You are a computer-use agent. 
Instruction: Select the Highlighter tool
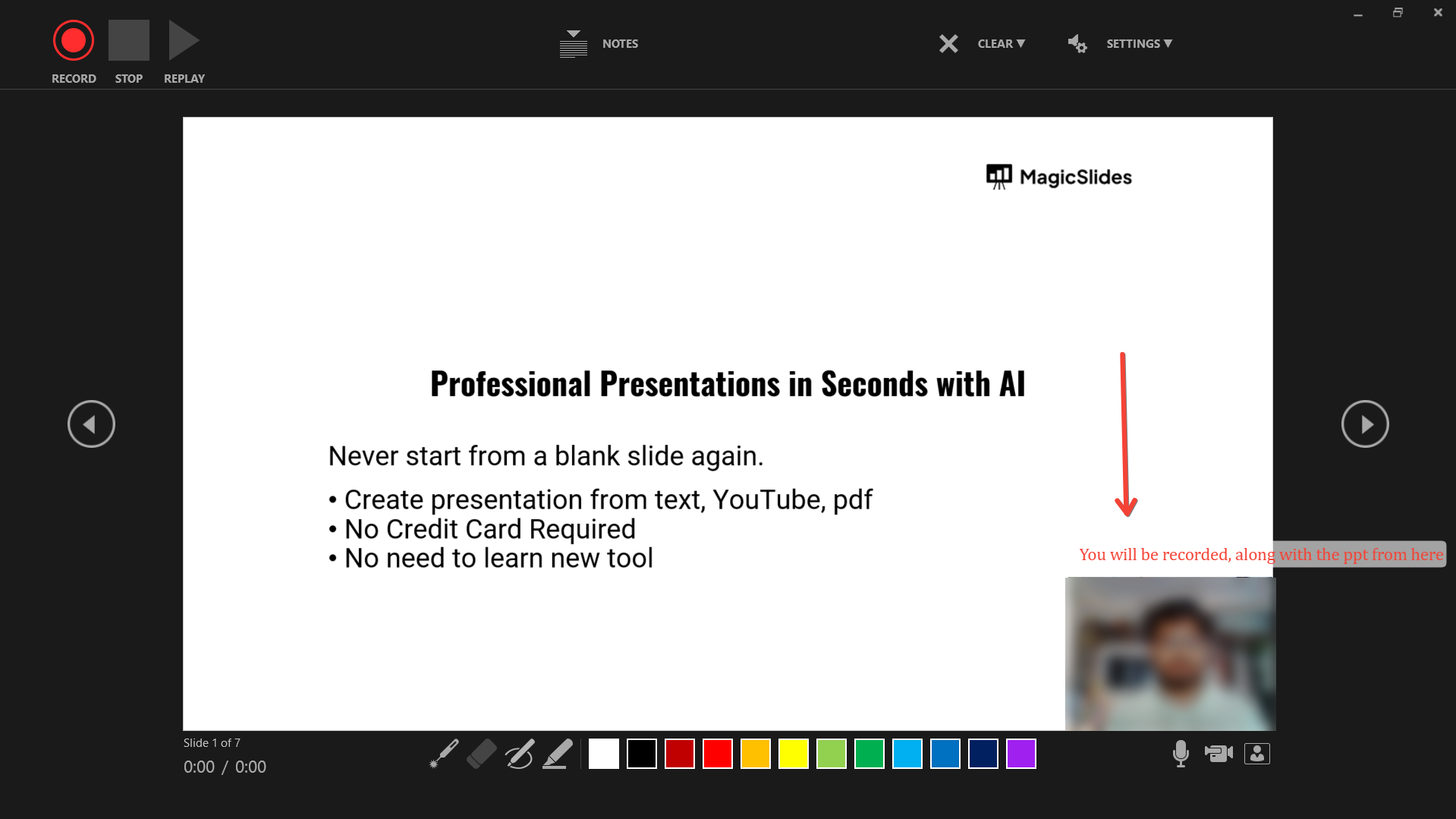[x=558, y=754]
